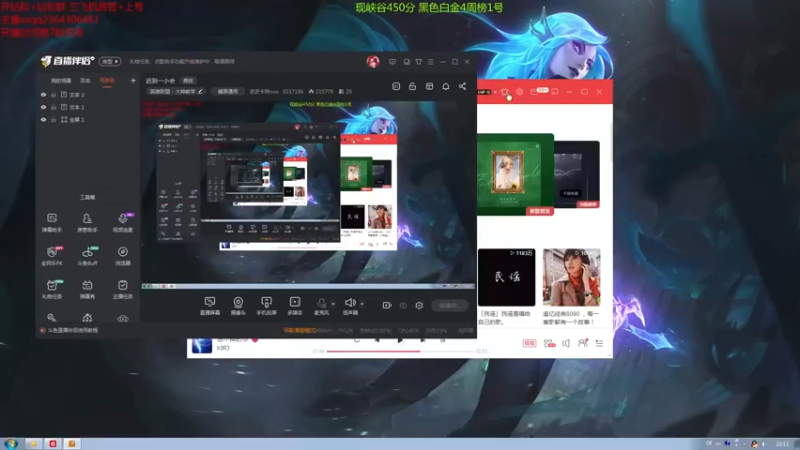Viewport: 800px width, 450px height.
Task: Expand the microphone options arrow
Action: (x=333, y=304)
